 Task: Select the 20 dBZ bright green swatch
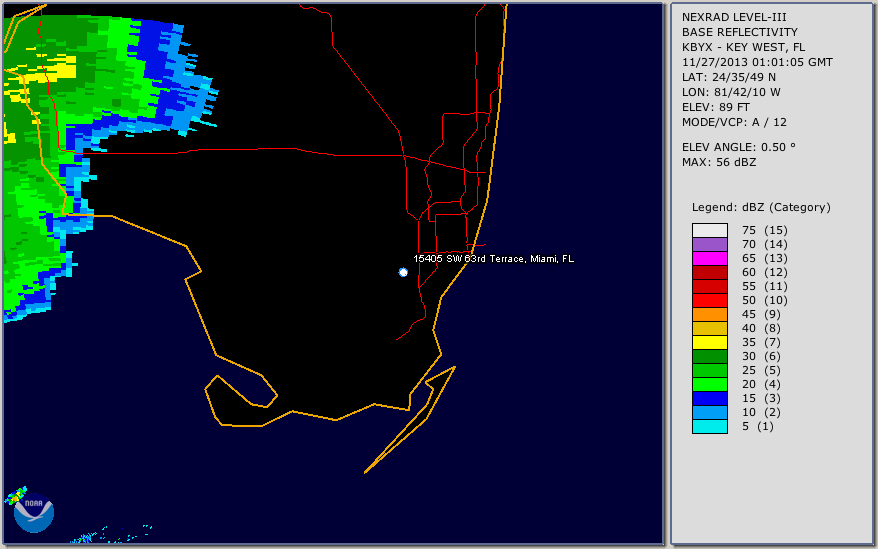tap(709, 384)
